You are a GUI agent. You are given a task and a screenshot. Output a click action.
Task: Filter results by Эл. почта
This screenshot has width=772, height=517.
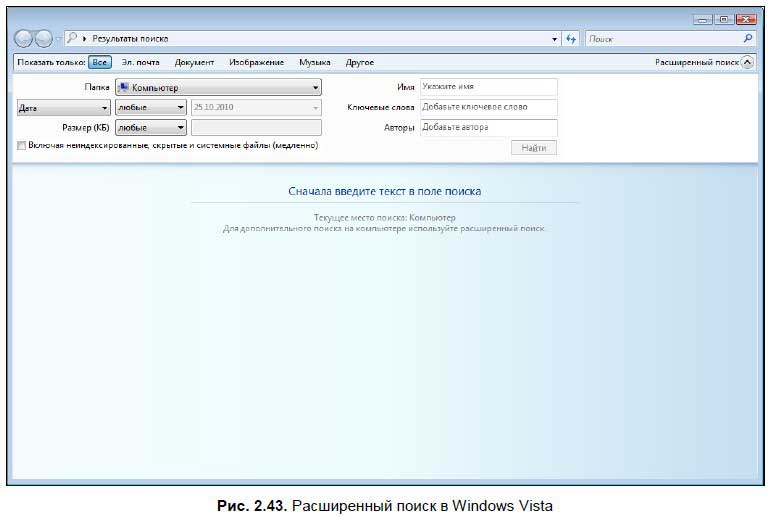[140, 63]
